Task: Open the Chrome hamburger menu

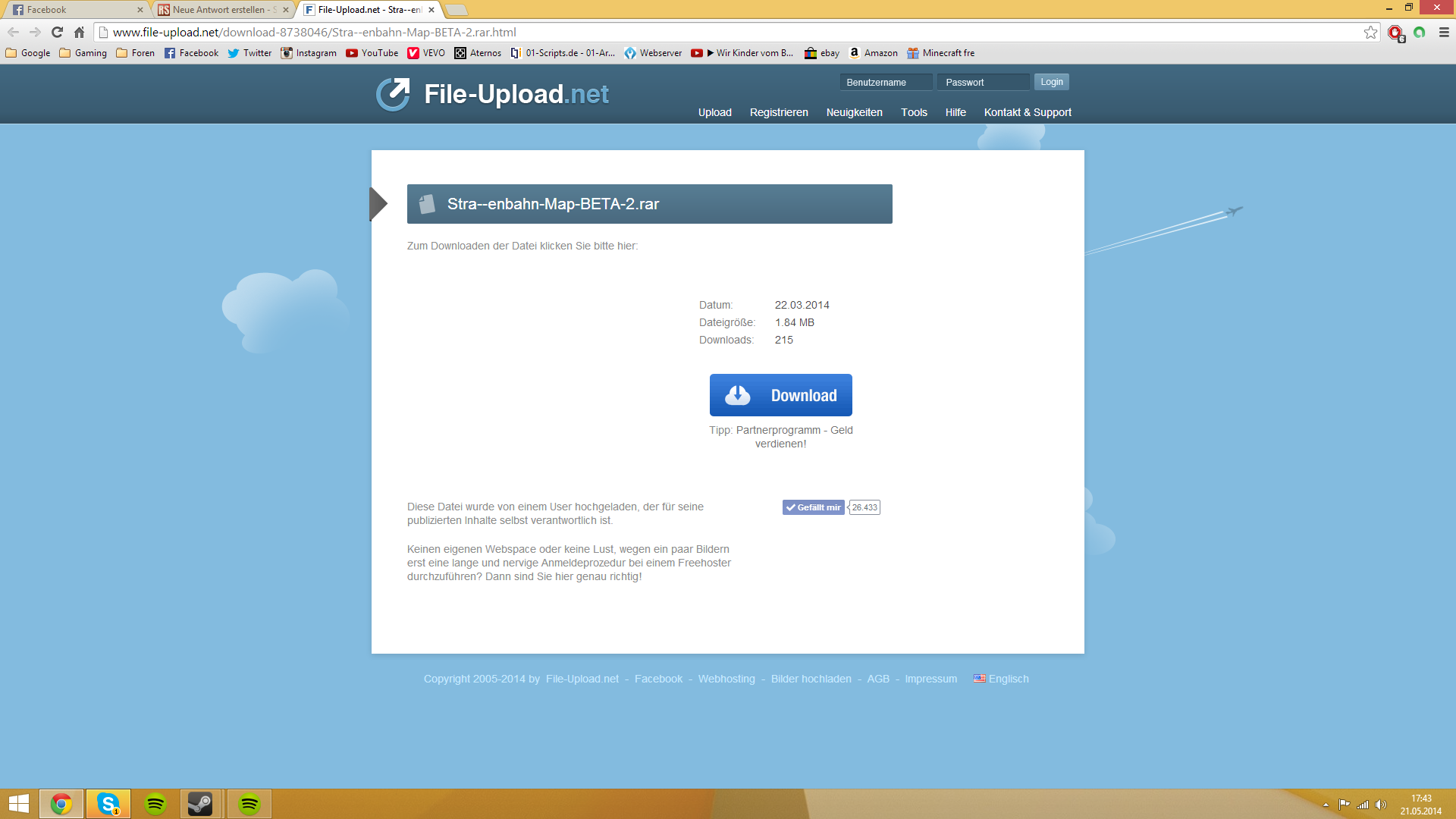Action: (x=1444, y=32)
